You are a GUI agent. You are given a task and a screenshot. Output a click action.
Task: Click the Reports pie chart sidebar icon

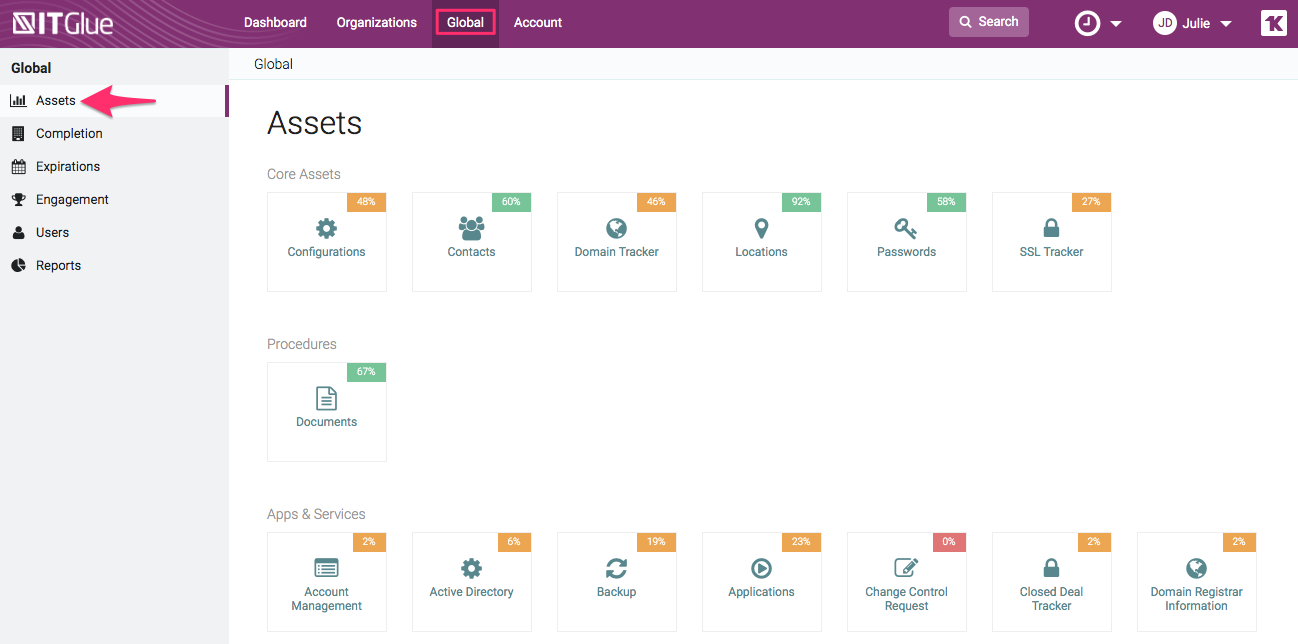tap(18, 265)
